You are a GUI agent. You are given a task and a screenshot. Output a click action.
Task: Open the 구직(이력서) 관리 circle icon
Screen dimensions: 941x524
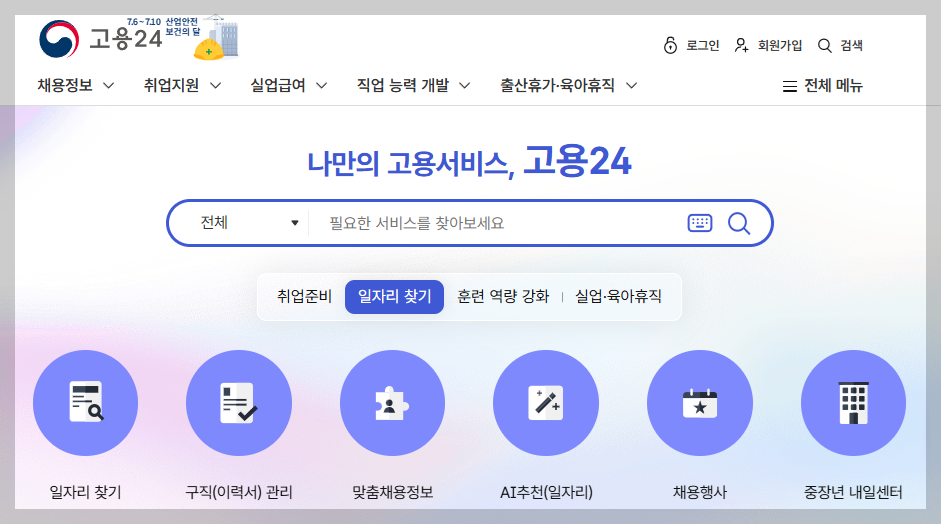239,403
